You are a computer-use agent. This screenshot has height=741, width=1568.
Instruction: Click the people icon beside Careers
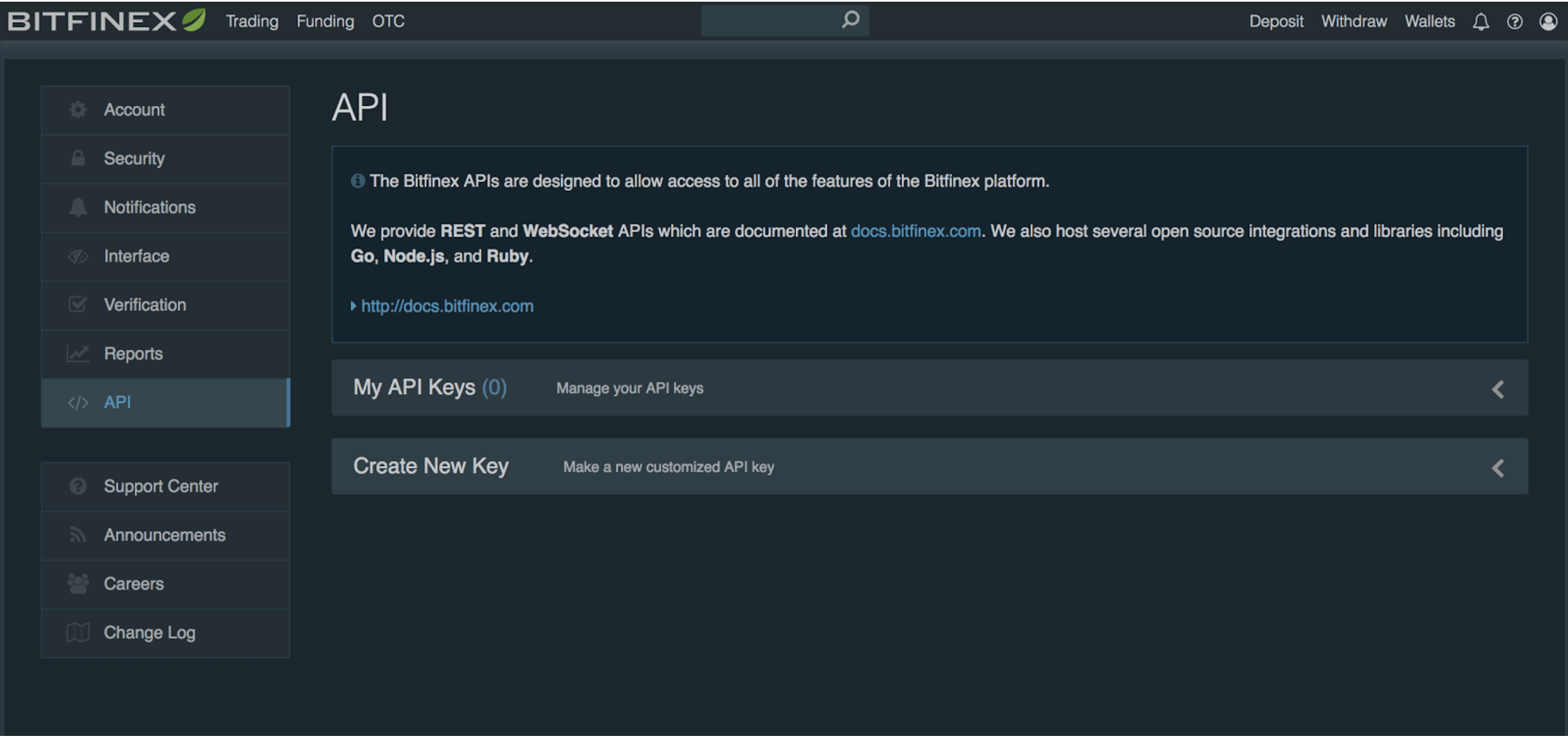click(78, 583)
